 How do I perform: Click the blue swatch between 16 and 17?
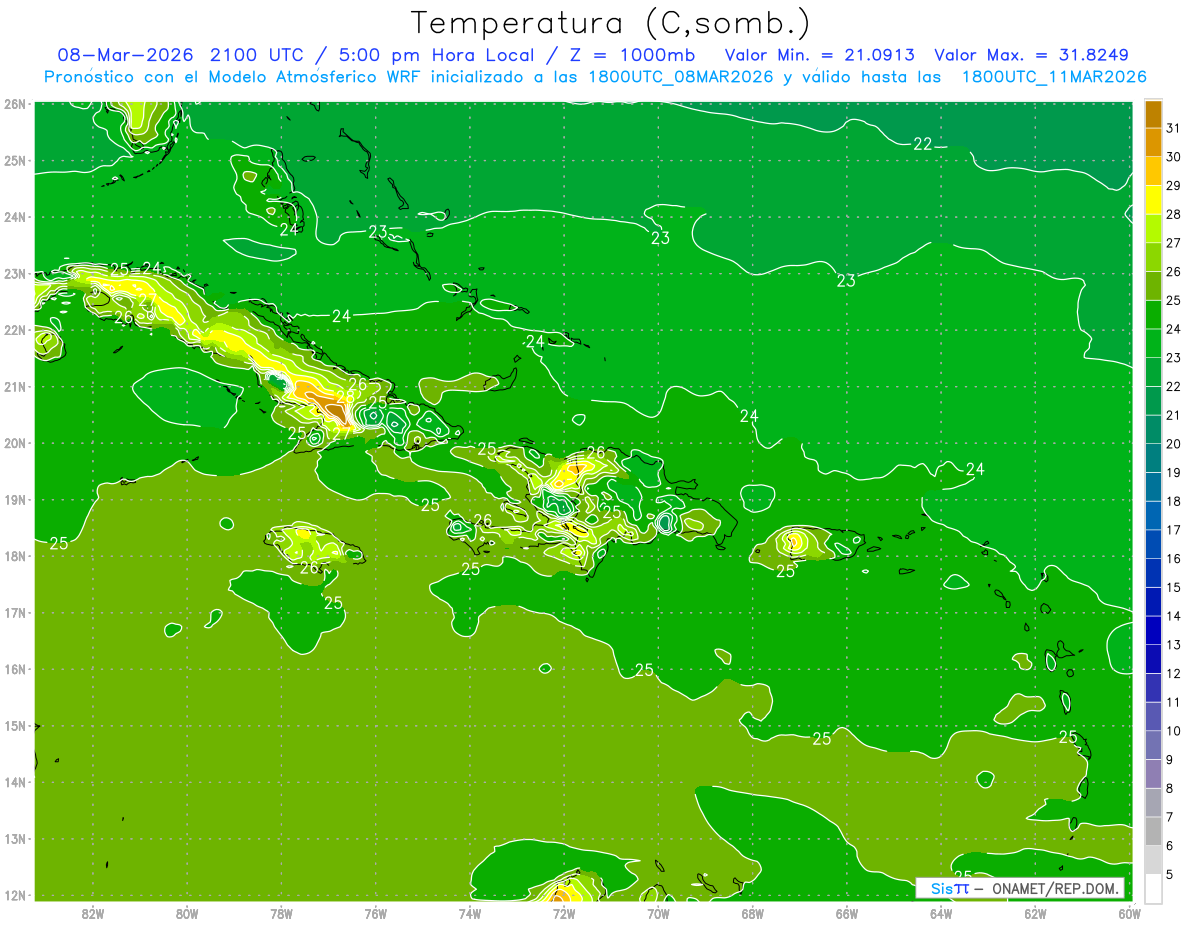pos(1153,544)
